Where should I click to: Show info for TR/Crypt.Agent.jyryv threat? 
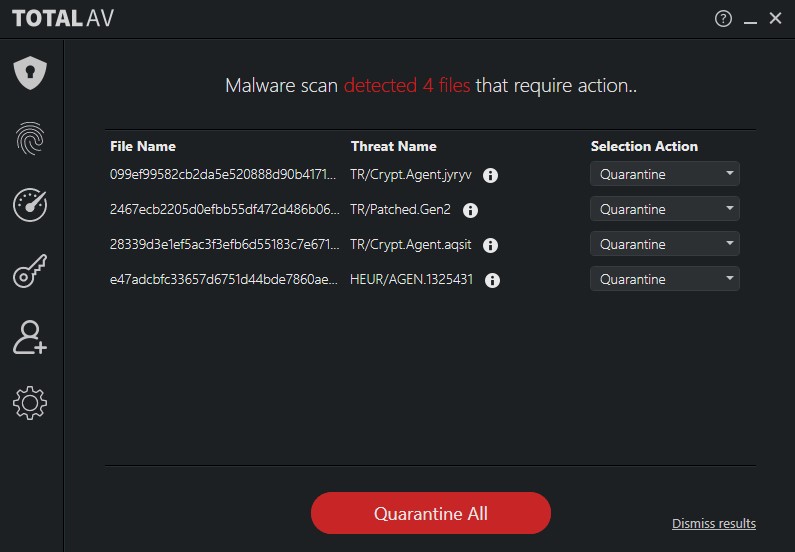point(490,175)
